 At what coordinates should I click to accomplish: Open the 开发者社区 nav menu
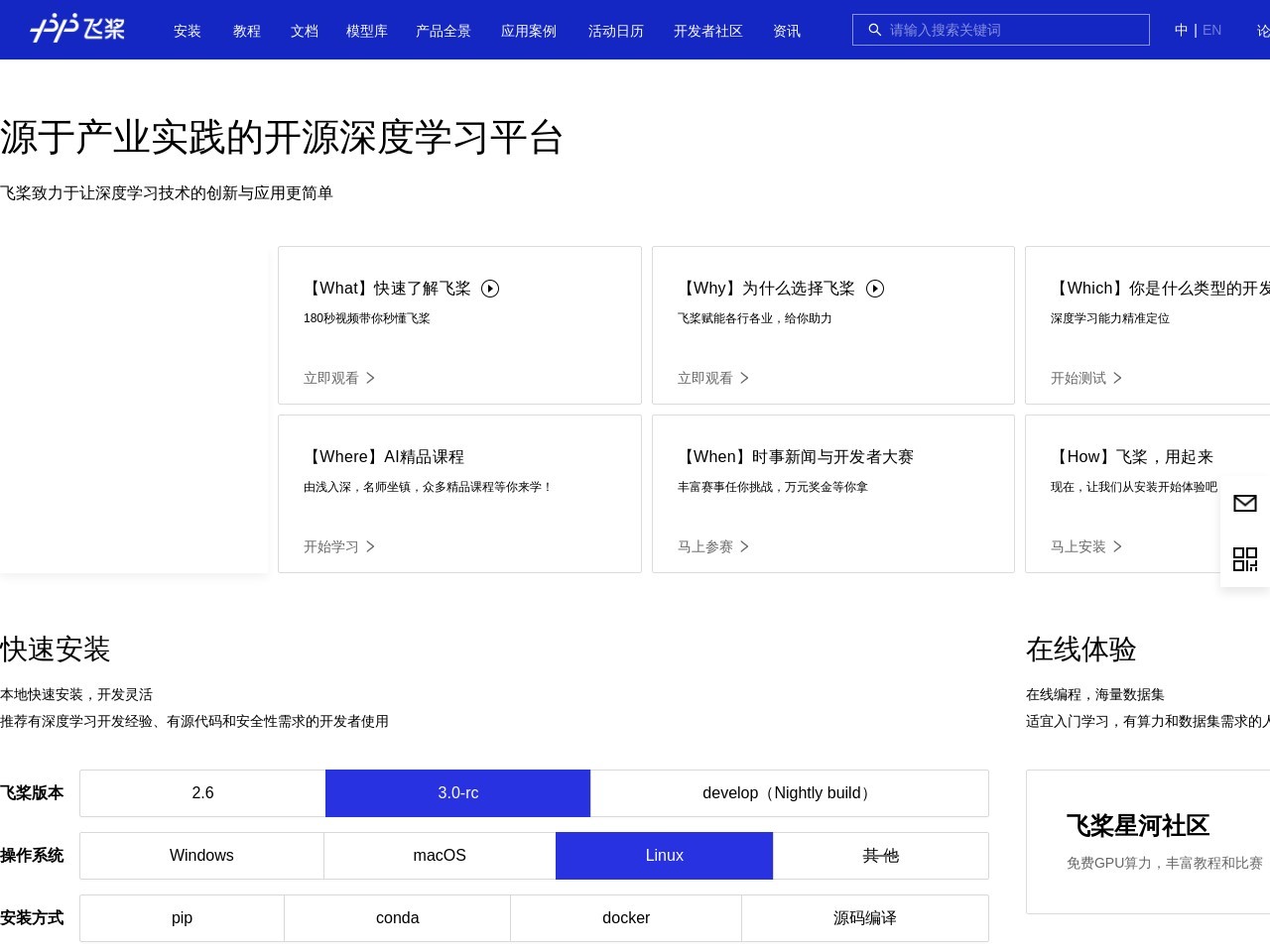[x=708, y=31]
